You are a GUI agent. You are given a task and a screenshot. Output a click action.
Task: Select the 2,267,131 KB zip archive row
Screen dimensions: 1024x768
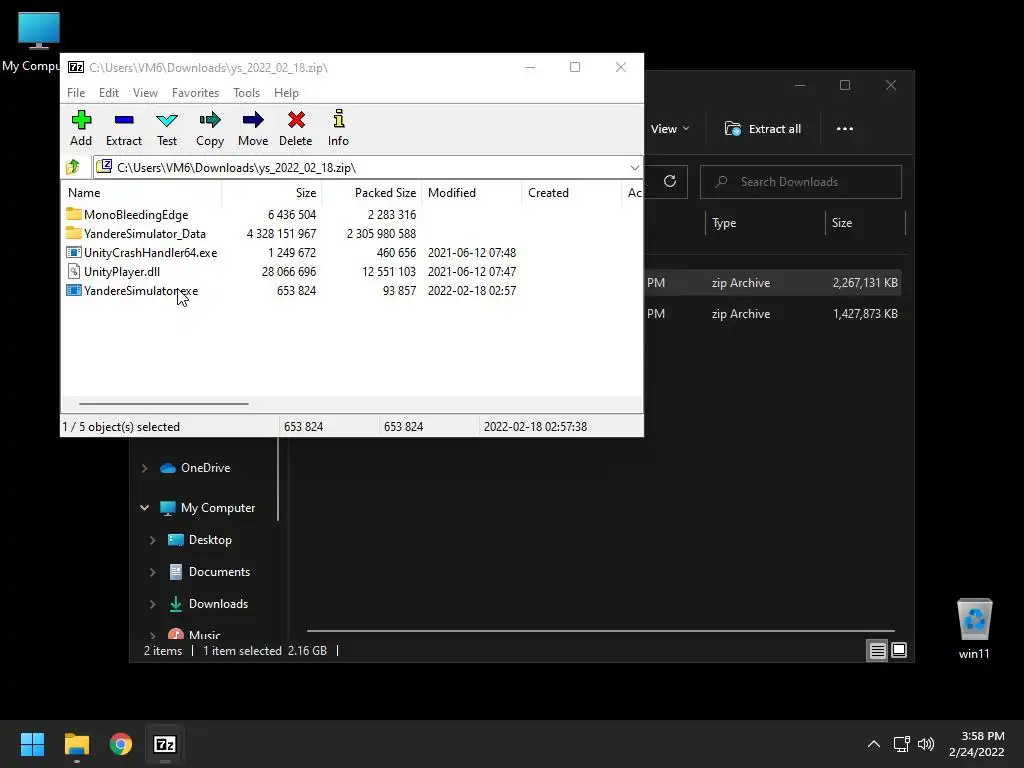772,283
